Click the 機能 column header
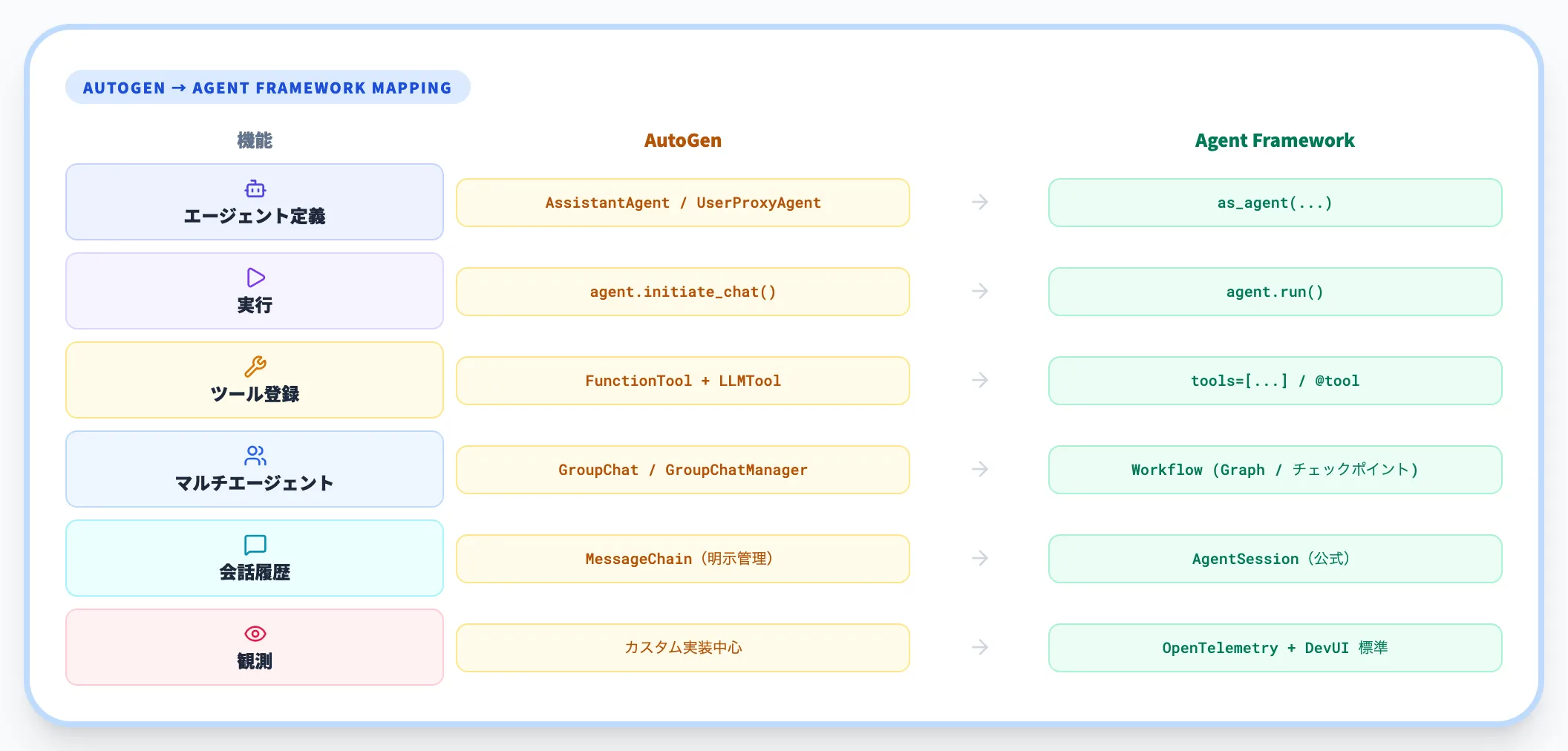 (255, 140)
